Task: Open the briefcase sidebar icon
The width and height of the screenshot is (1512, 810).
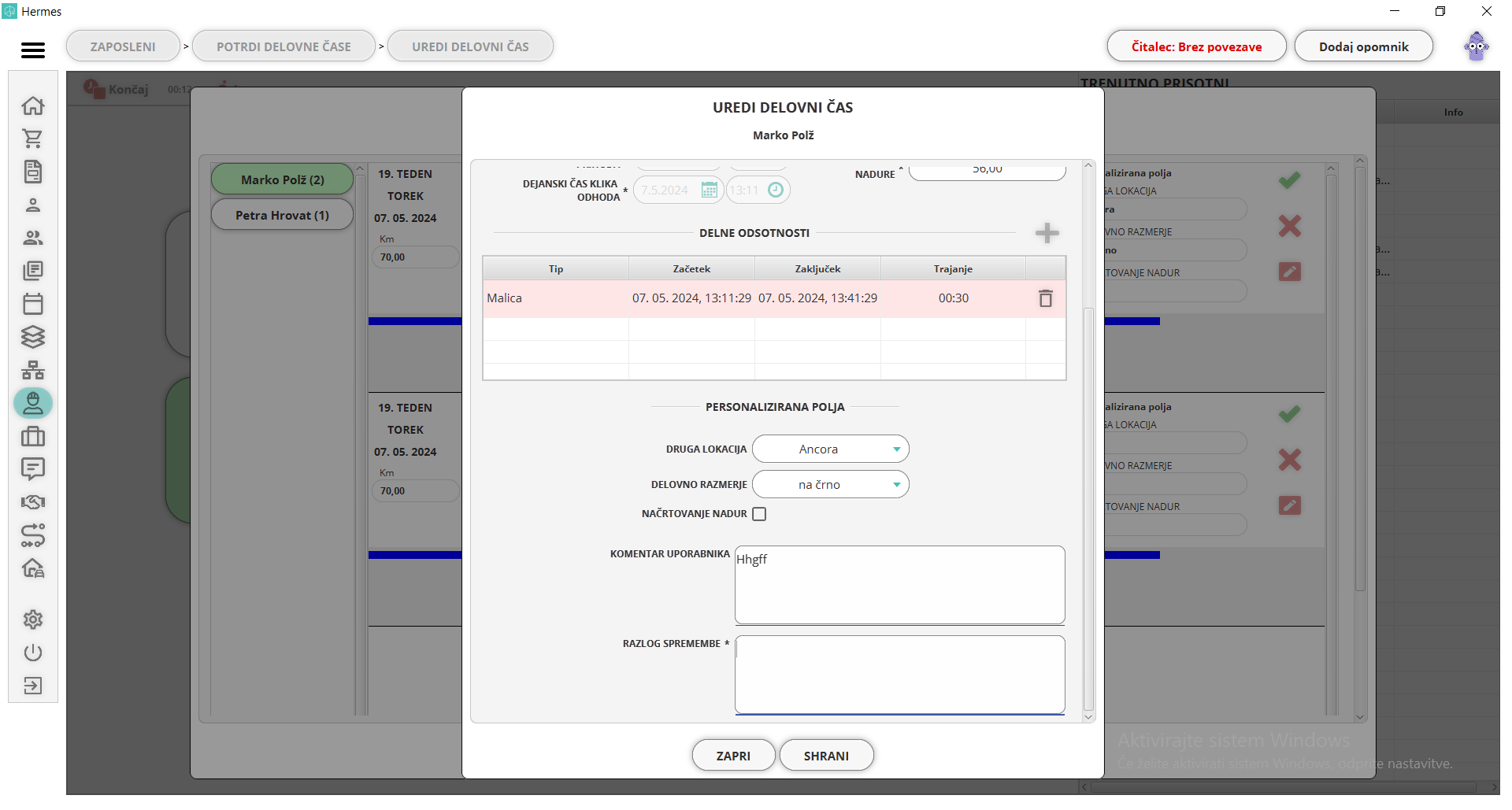Action: tap(33, 436)
